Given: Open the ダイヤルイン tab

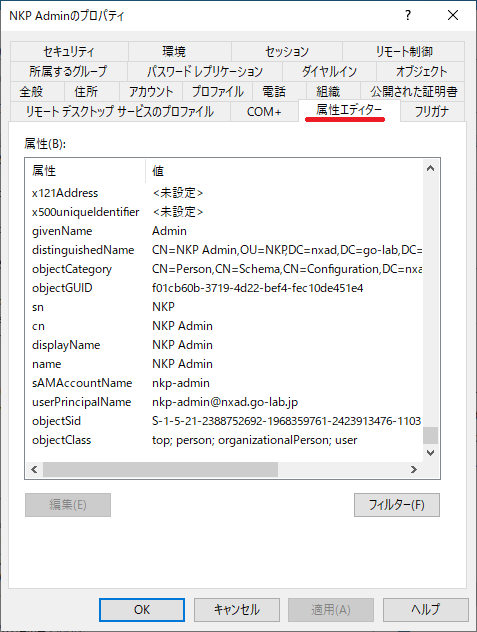Looking at the screenshot, I should [x=329, y=71].
